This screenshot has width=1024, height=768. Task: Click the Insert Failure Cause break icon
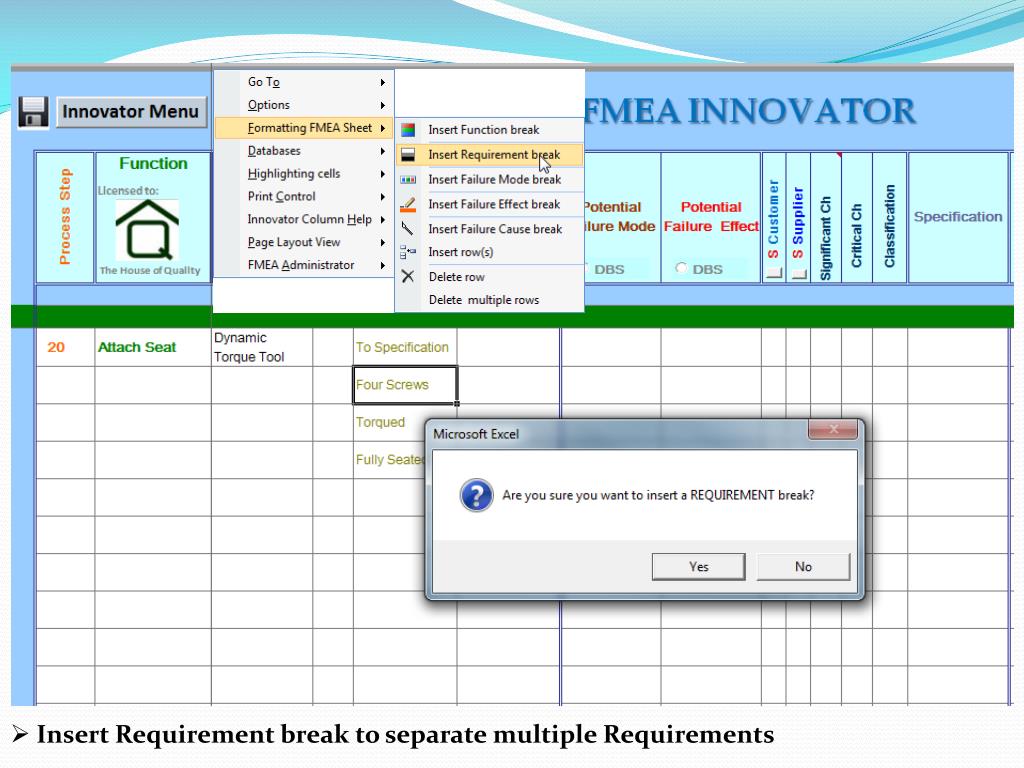(408, 229)
